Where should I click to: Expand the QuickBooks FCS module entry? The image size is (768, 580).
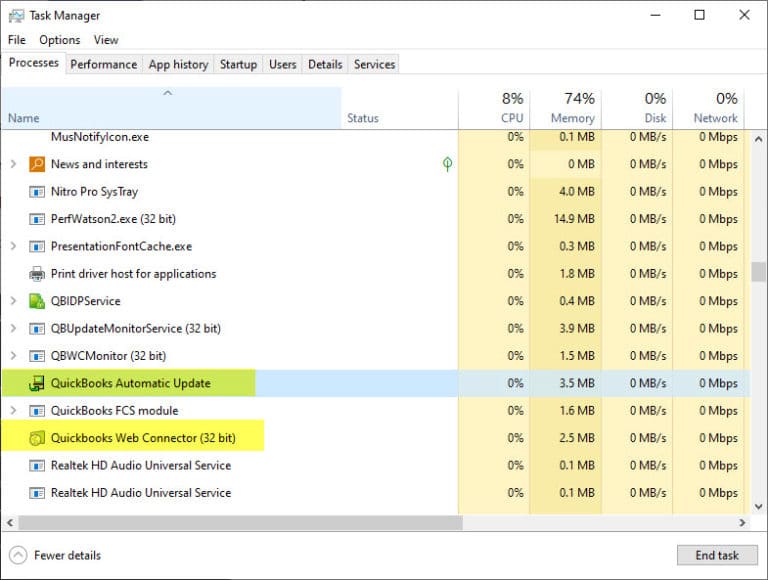click(x=13, y=411)
